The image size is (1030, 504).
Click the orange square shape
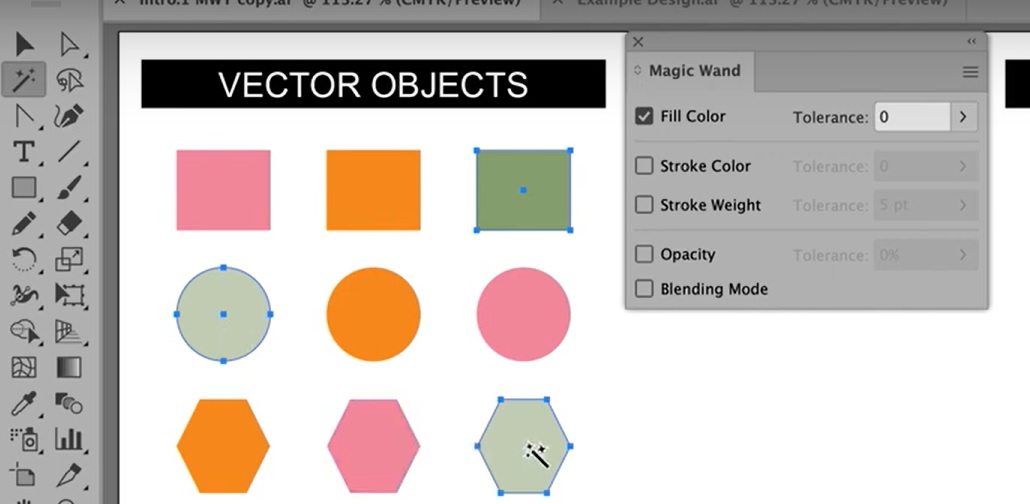click(373, 190)
